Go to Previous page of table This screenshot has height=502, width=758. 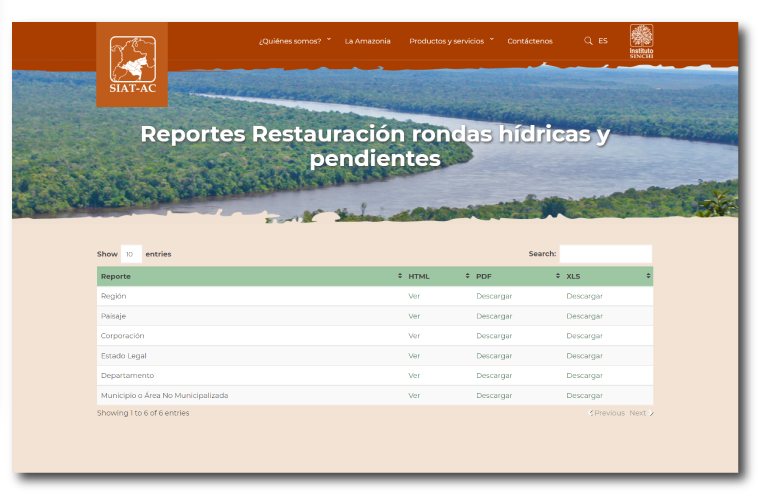(x=607, y=413)
